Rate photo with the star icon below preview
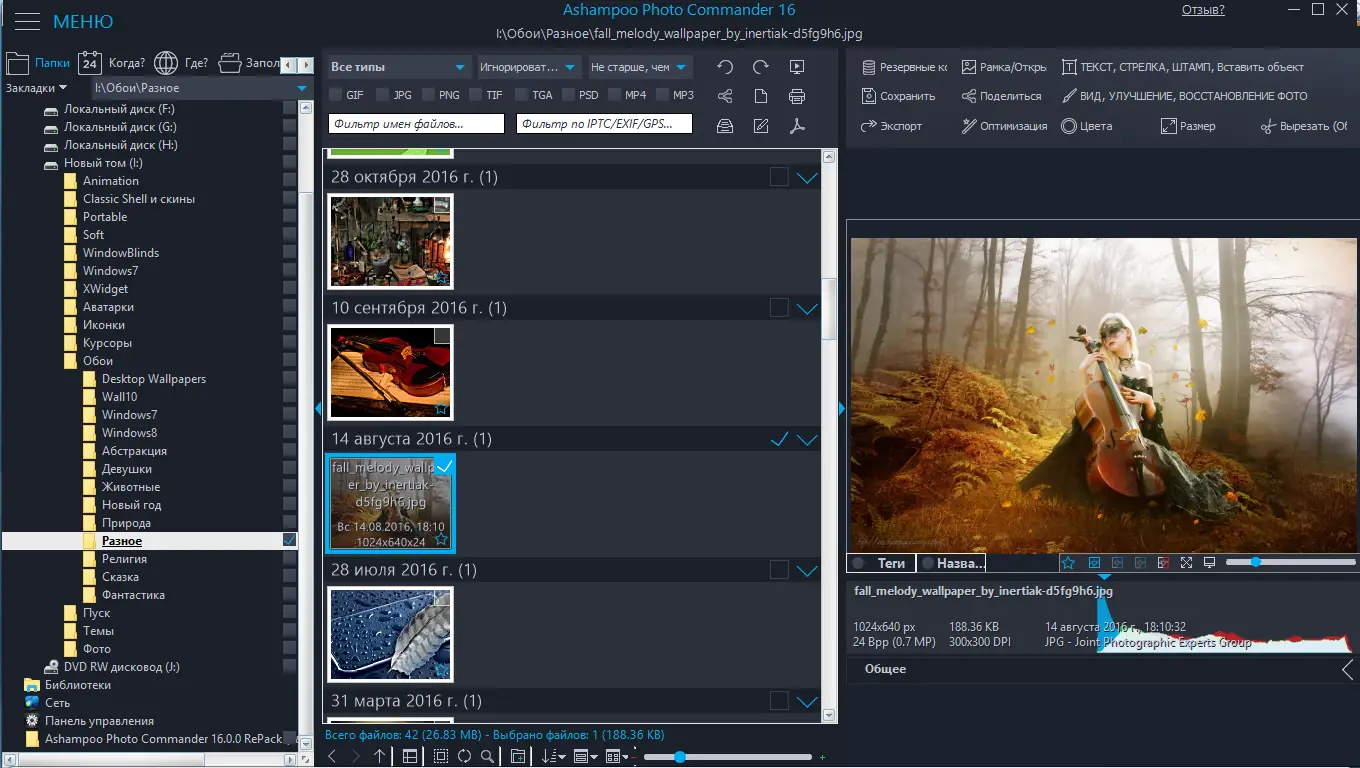This screenshot has height=768, width=1360. point(1068,562)
